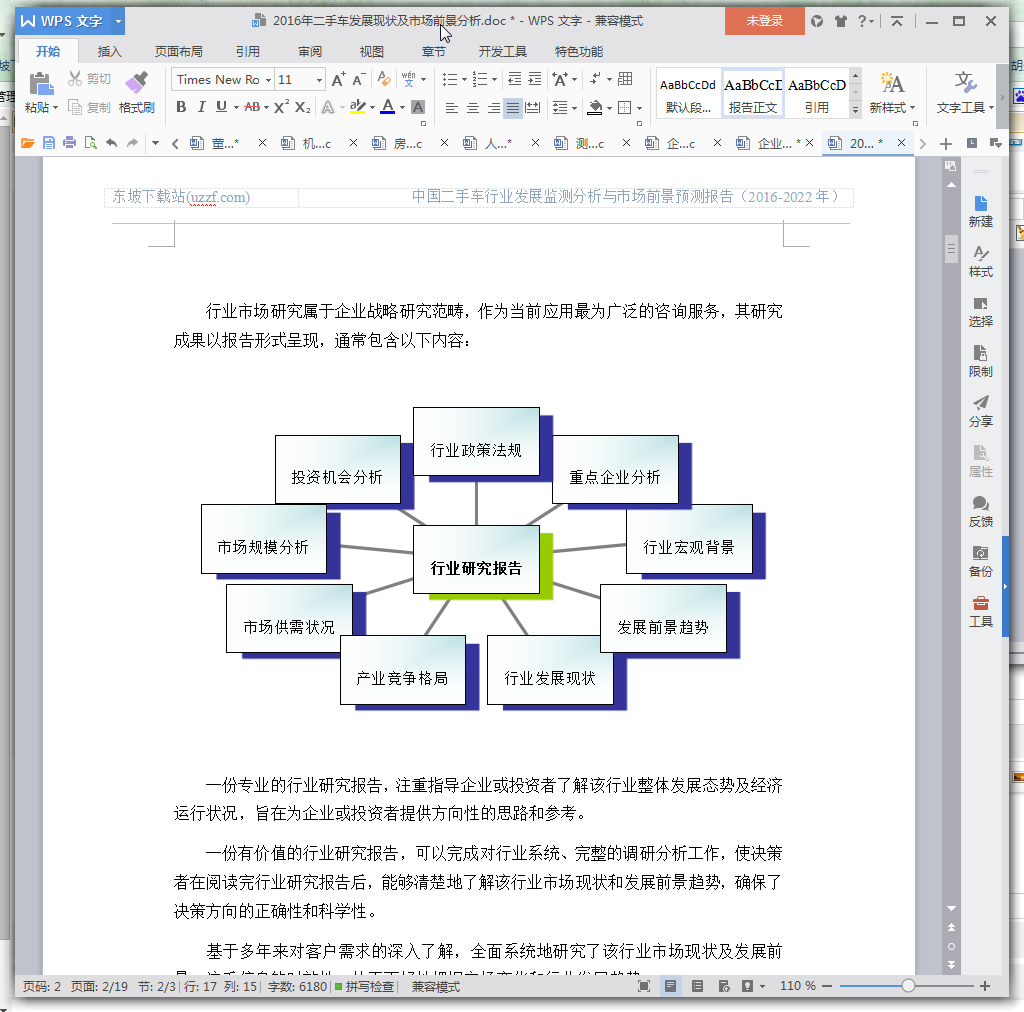Open file with the orange folder icon
Viewport: 1024px width, 1012px height.
(27, 143)
